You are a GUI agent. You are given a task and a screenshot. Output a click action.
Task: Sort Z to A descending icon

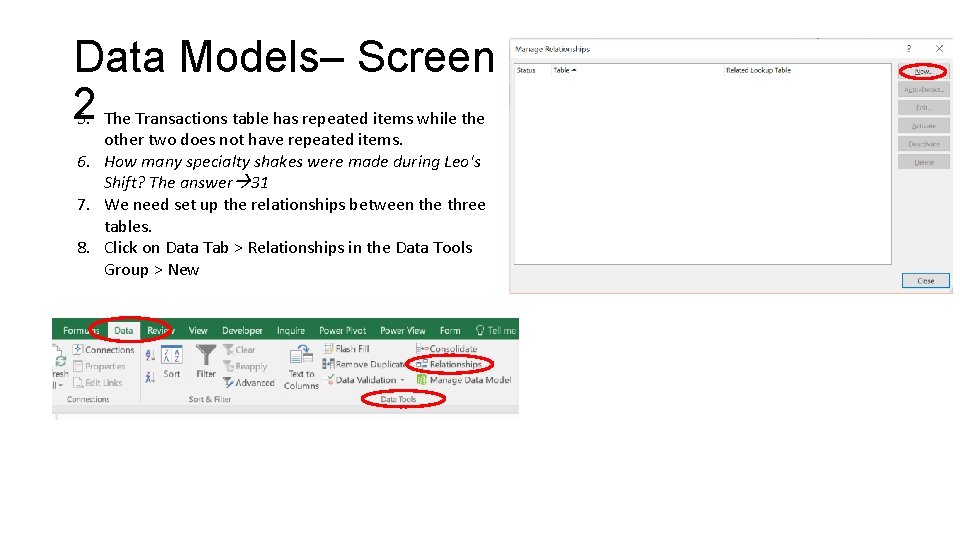[x=150, y=377]
